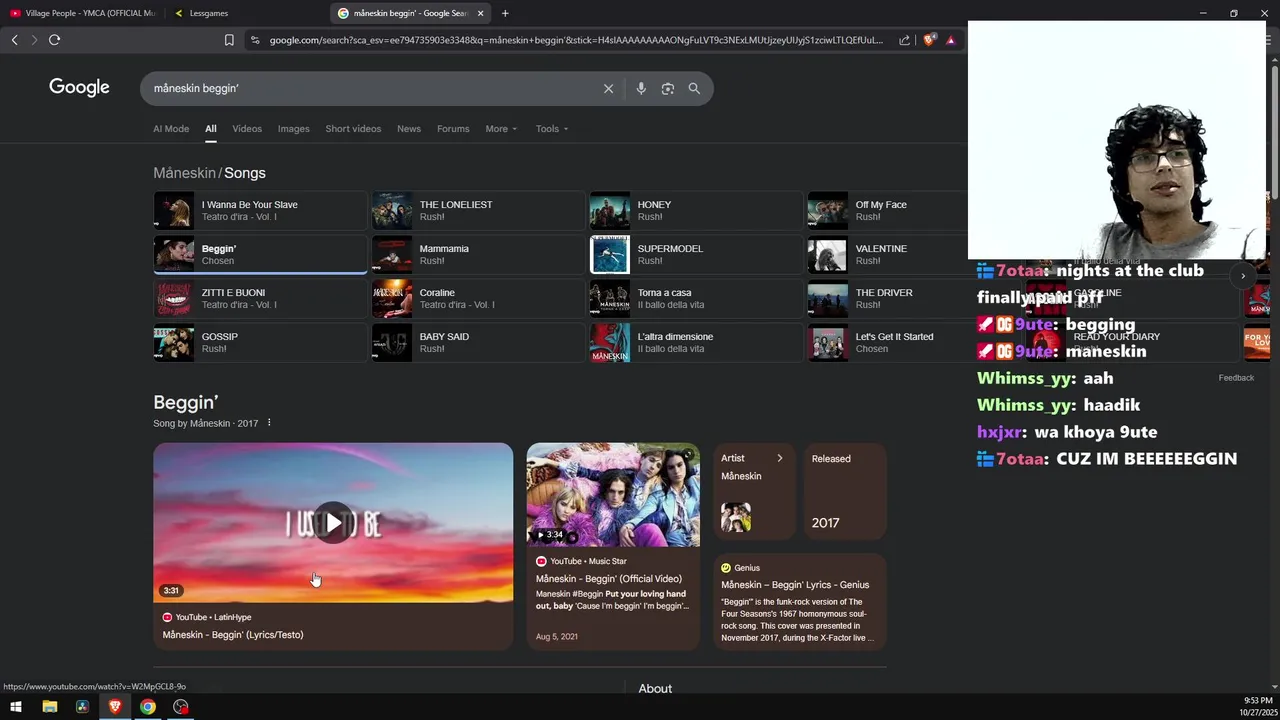Select the song THE LONELIEST
The height and width of the screenshot is (720, 1280).
tap(478, 211)
